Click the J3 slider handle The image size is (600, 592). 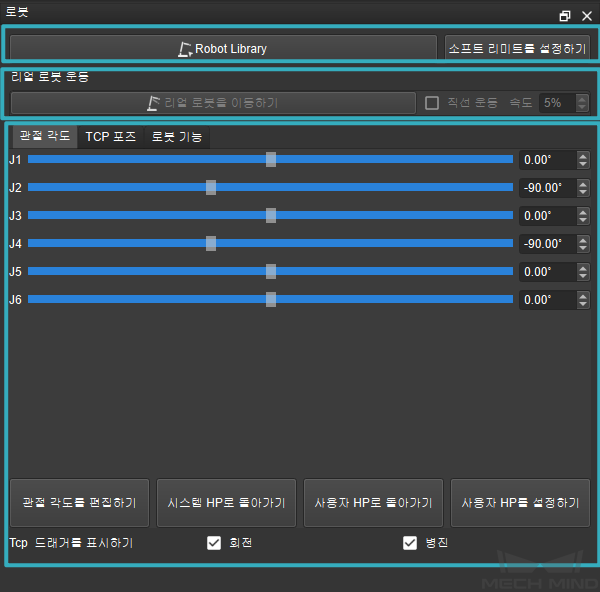[x=271, y=215]
